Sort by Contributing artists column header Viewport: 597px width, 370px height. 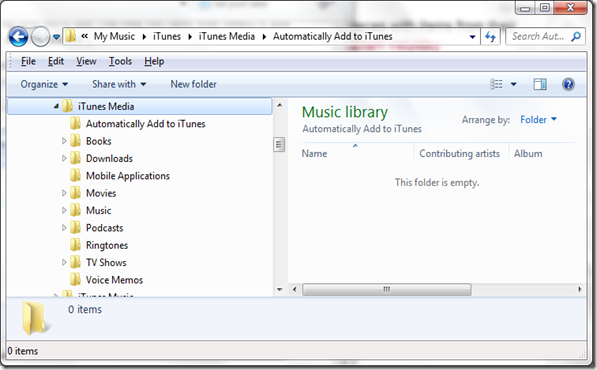tap(460, 153)
